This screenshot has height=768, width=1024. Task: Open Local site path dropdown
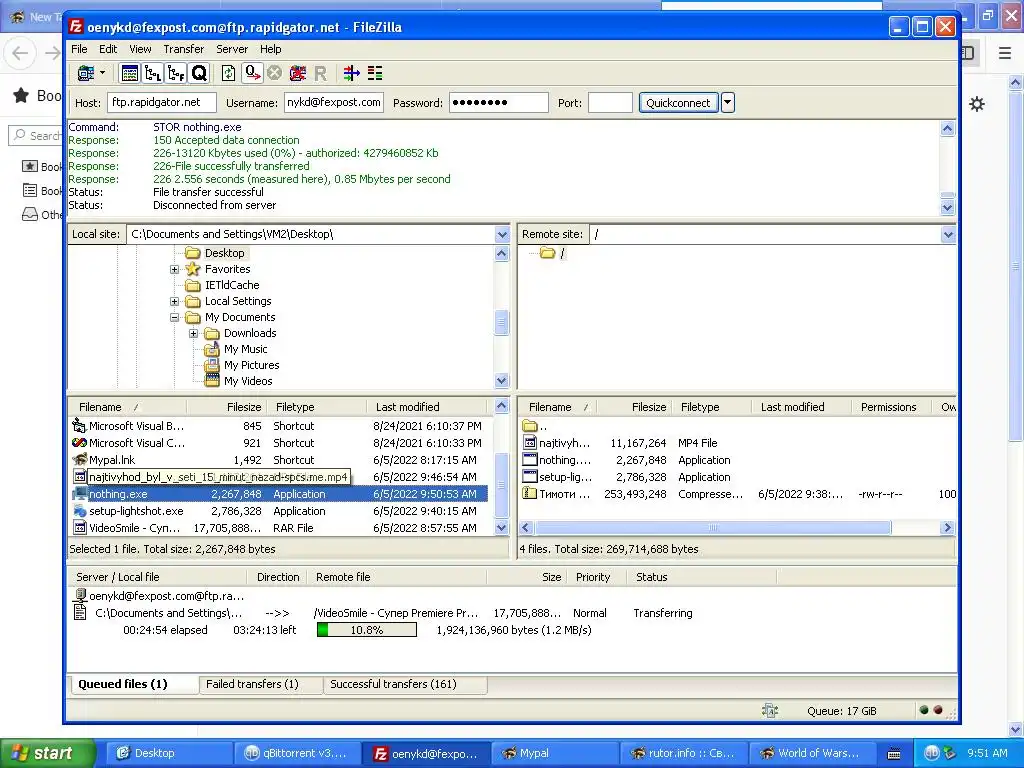click(502, 234)
